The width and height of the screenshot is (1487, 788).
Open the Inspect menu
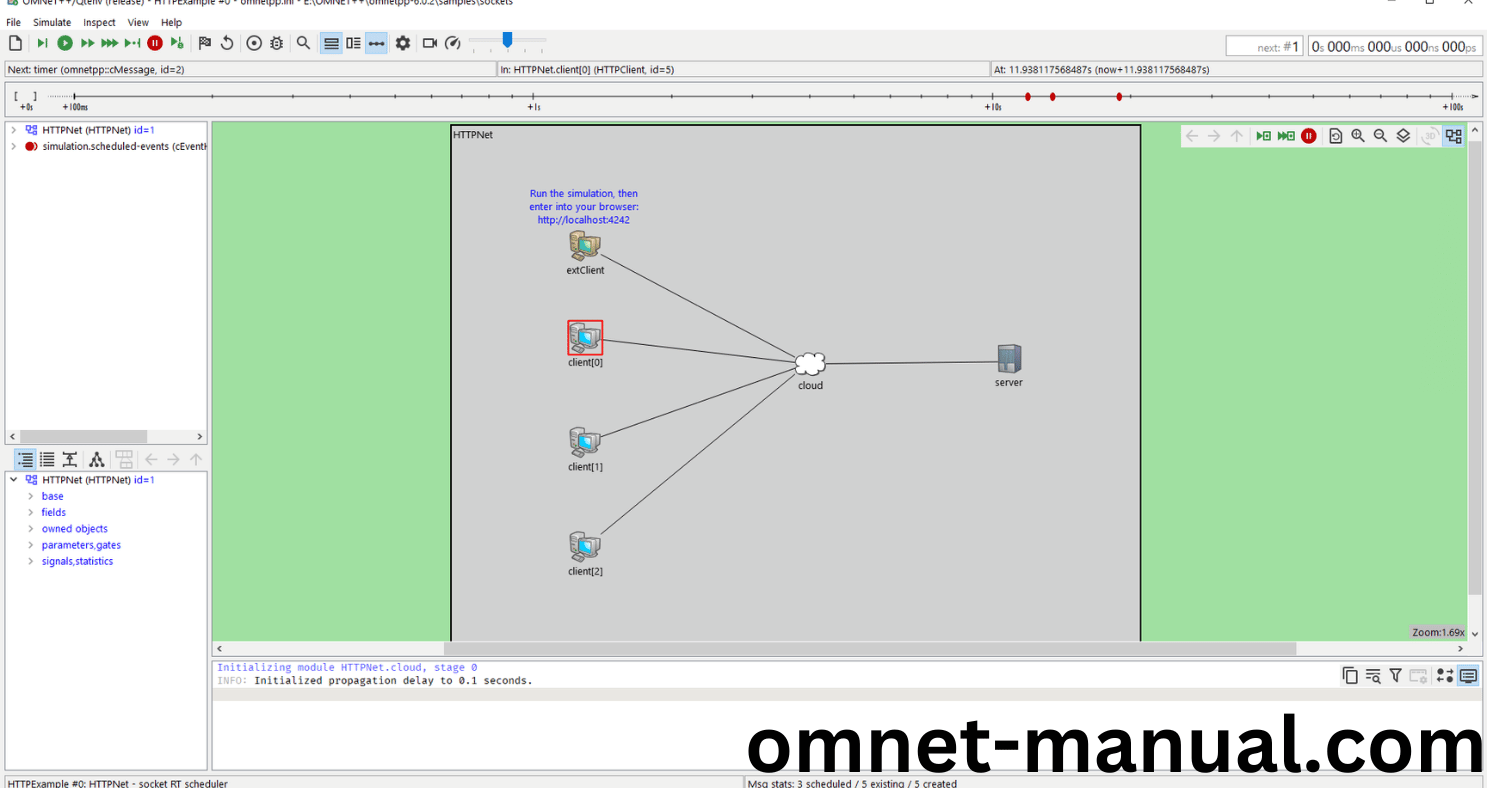pos(99,22)
